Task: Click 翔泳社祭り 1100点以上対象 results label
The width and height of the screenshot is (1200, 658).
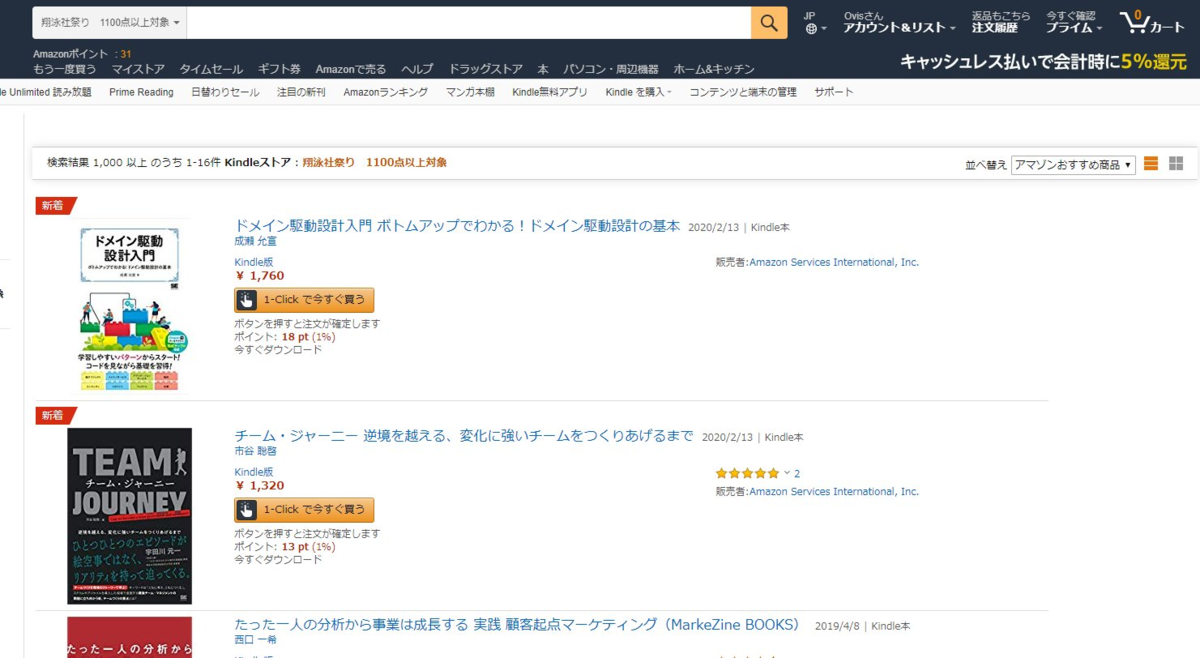Action: tap(375, 162)
